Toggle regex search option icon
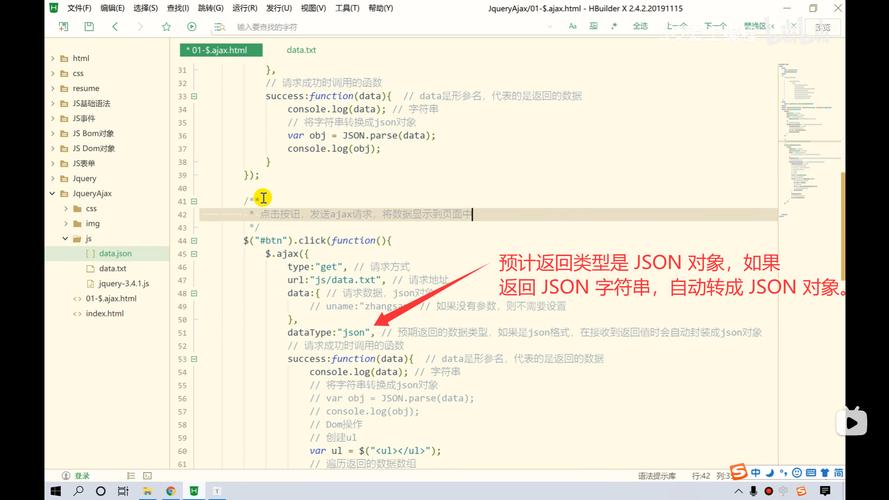The image size is (889, 500). [x=614, y=26]
